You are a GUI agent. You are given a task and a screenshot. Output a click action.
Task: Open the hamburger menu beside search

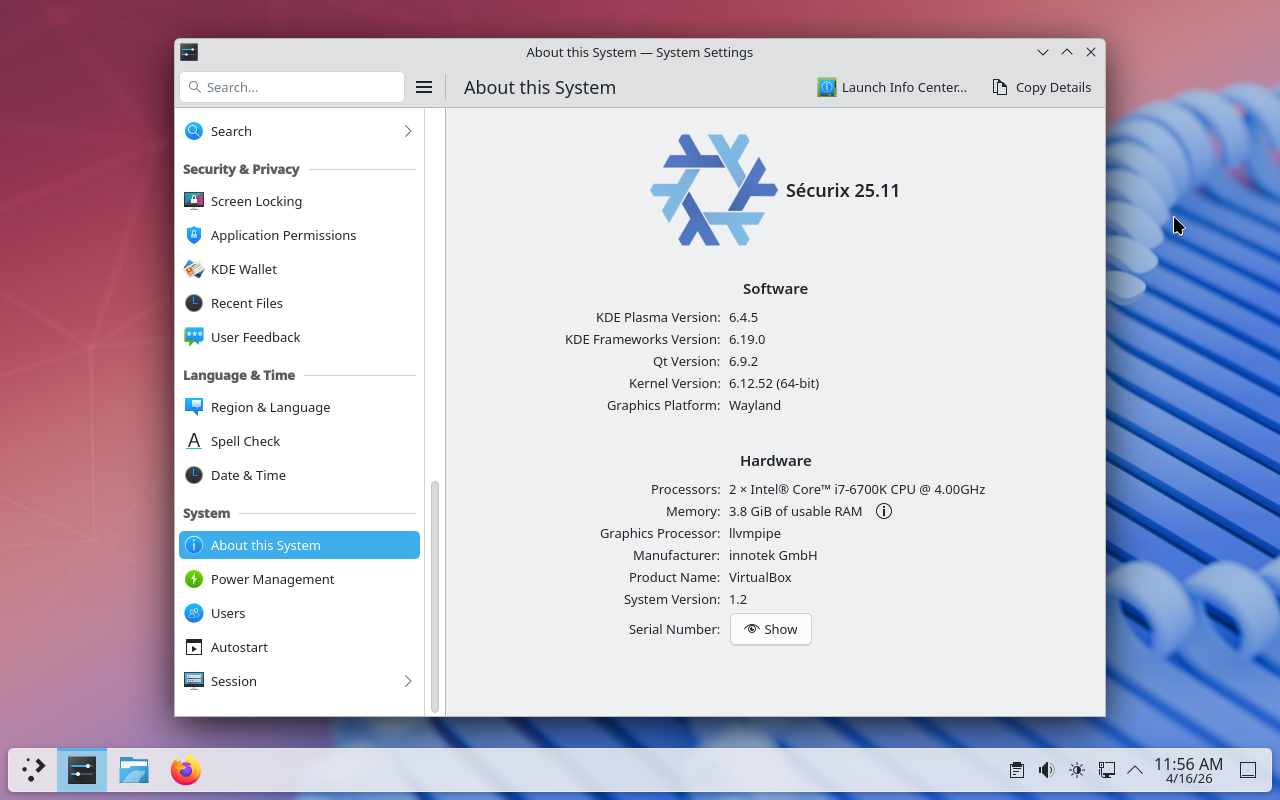point(424,87)
